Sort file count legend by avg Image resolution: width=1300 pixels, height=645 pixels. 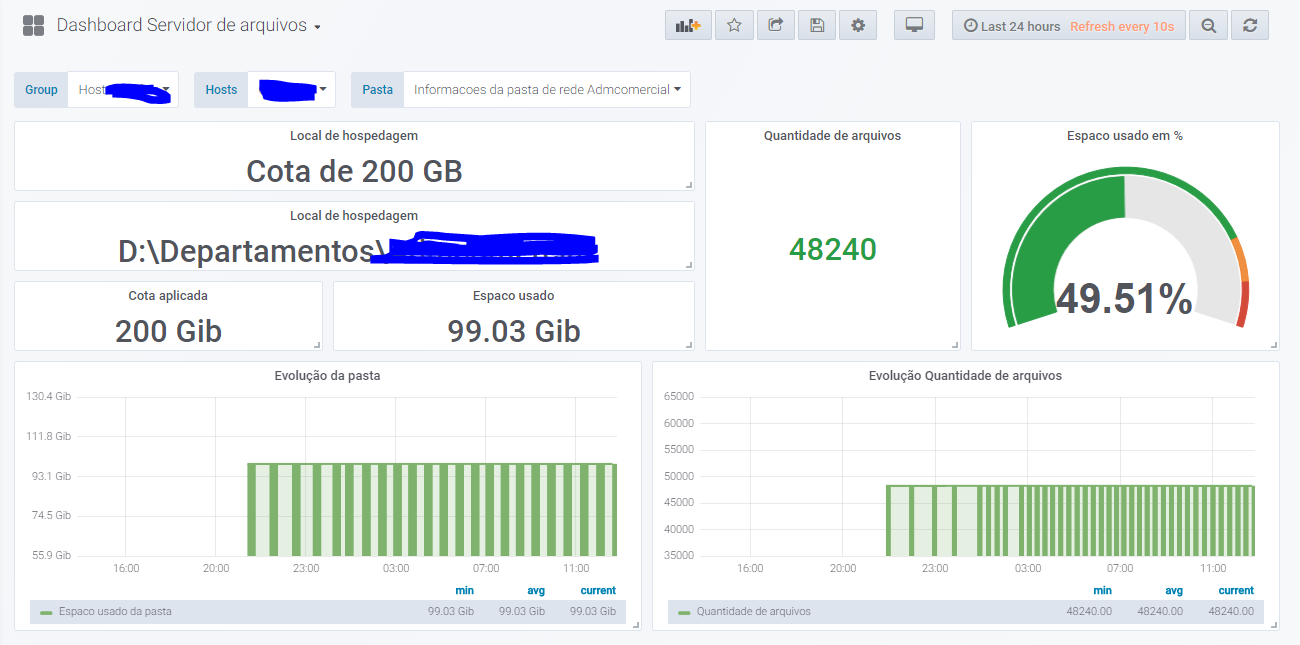click(1174, 591)
